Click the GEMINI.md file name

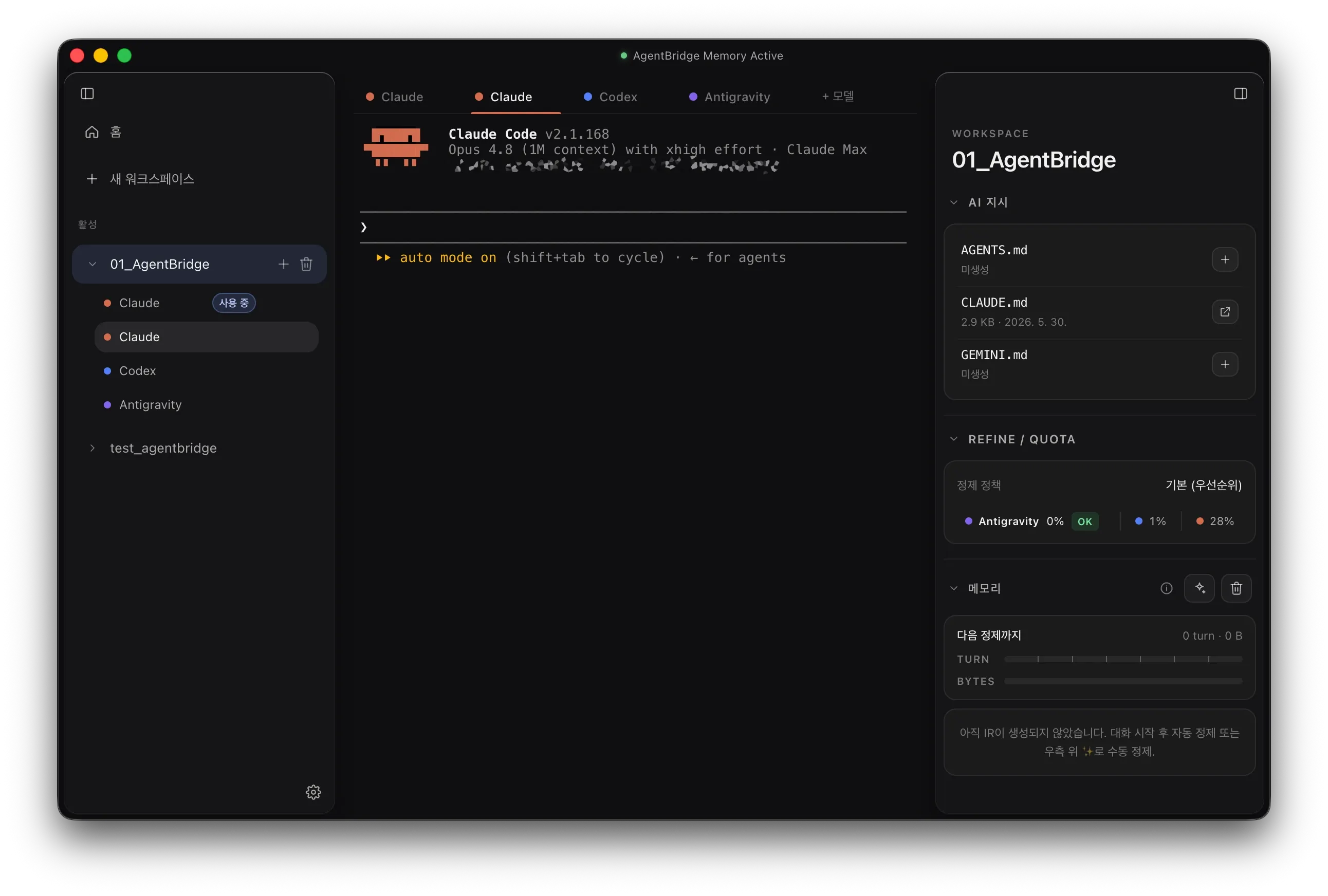[994, 355]
